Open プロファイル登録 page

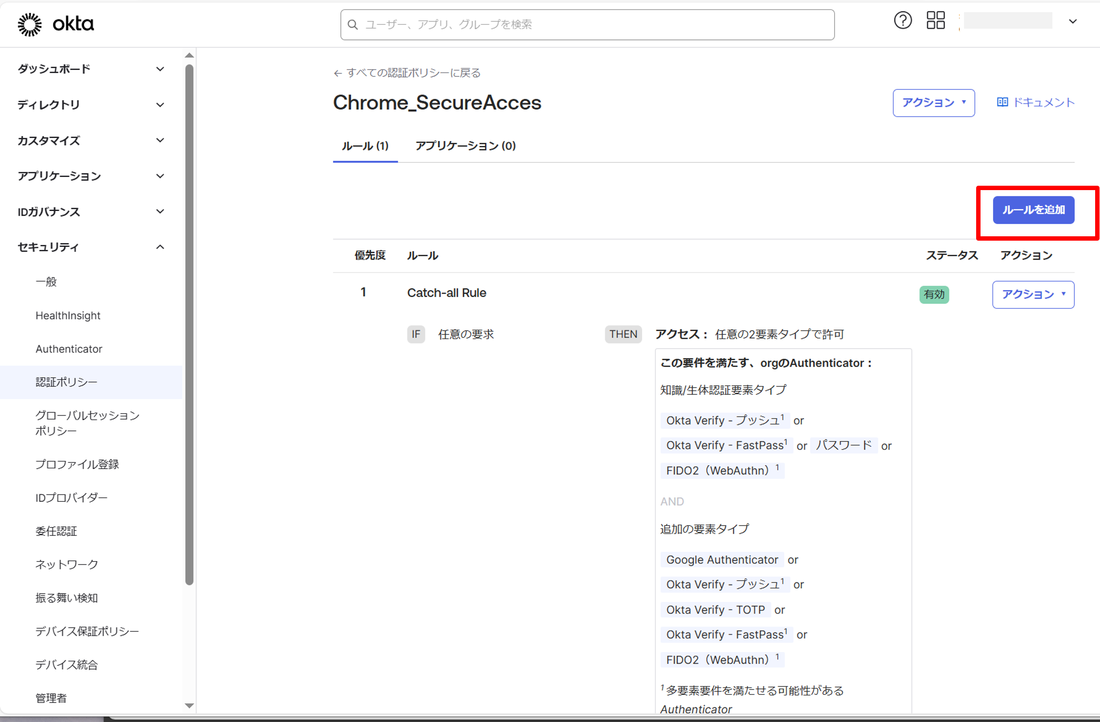pyautogui.click(x=77, y=464)
